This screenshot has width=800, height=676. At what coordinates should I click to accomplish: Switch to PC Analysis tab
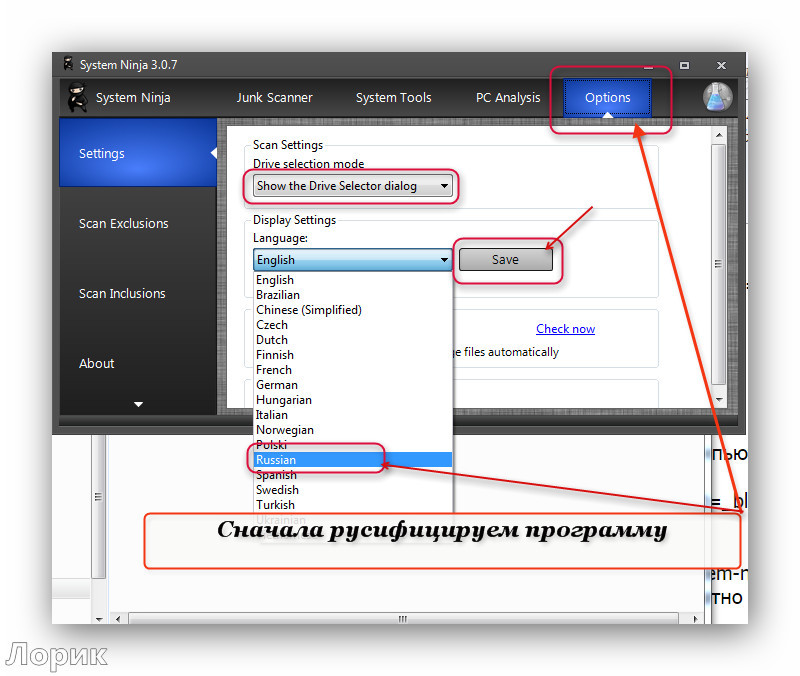[508, 97]
